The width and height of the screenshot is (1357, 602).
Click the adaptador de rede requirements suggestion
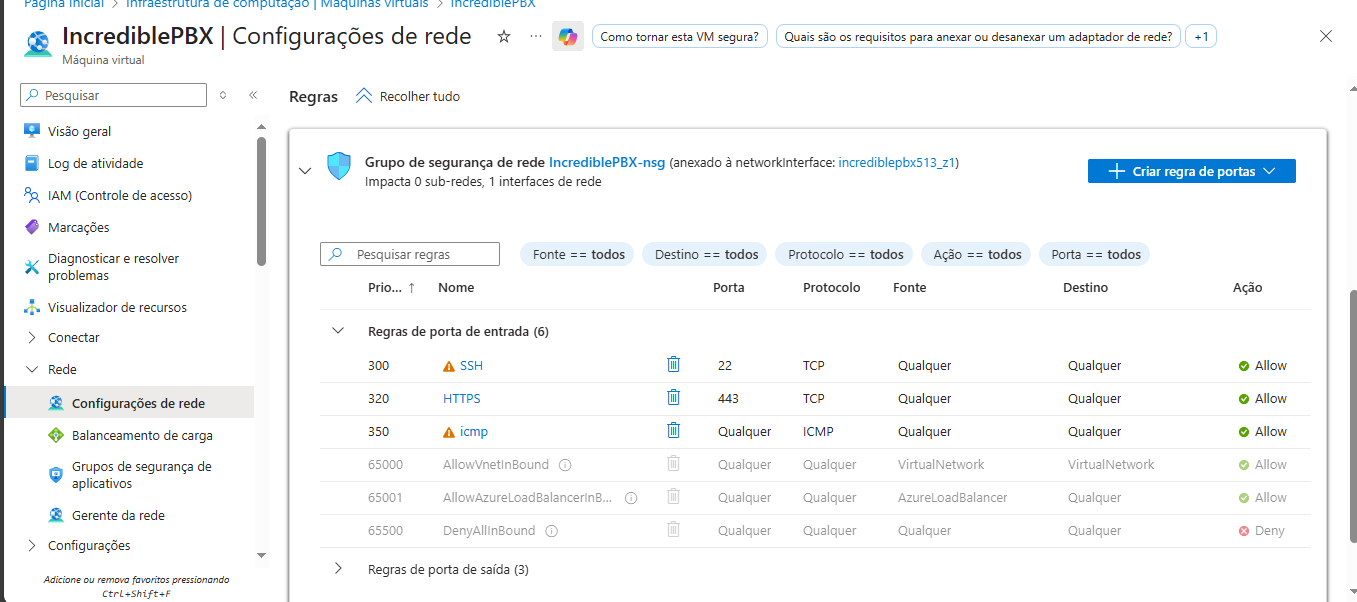coord(978,36)
